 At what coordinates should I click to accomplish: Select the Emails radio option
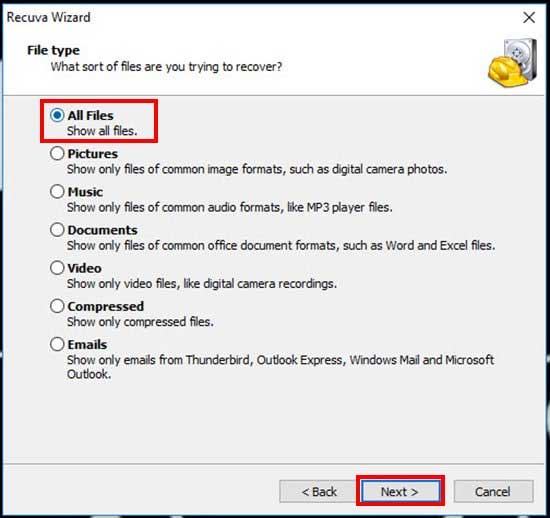click(57, 344)
